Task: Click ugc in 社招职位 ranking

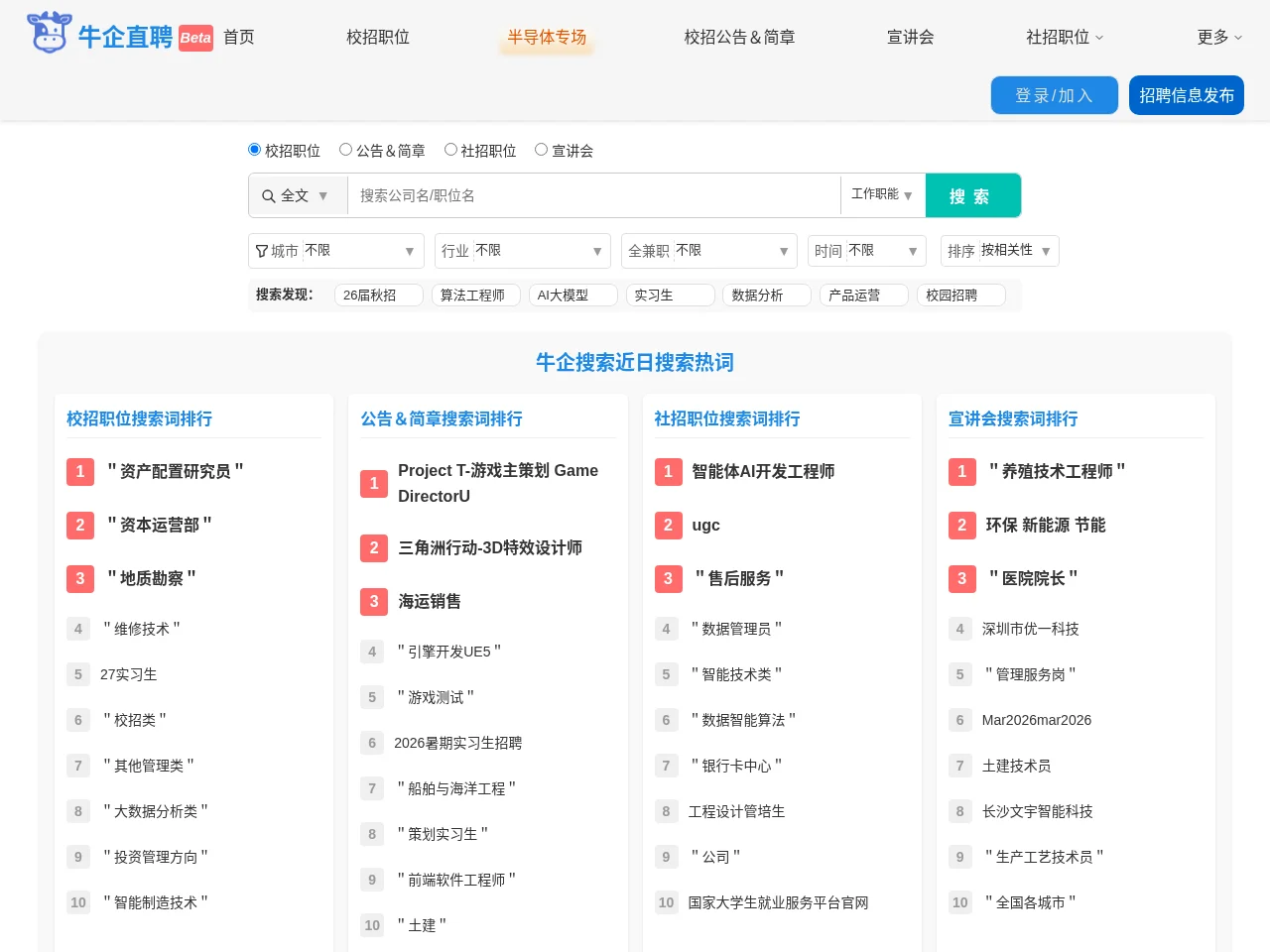Action: point(705,525)
